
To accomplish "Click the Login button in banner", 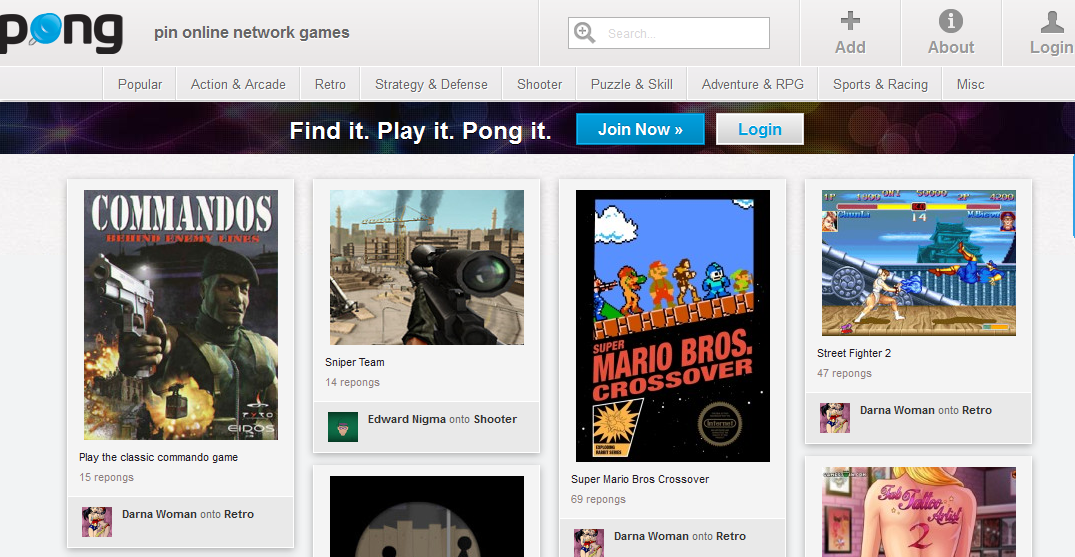I will (x=760, y=129).
